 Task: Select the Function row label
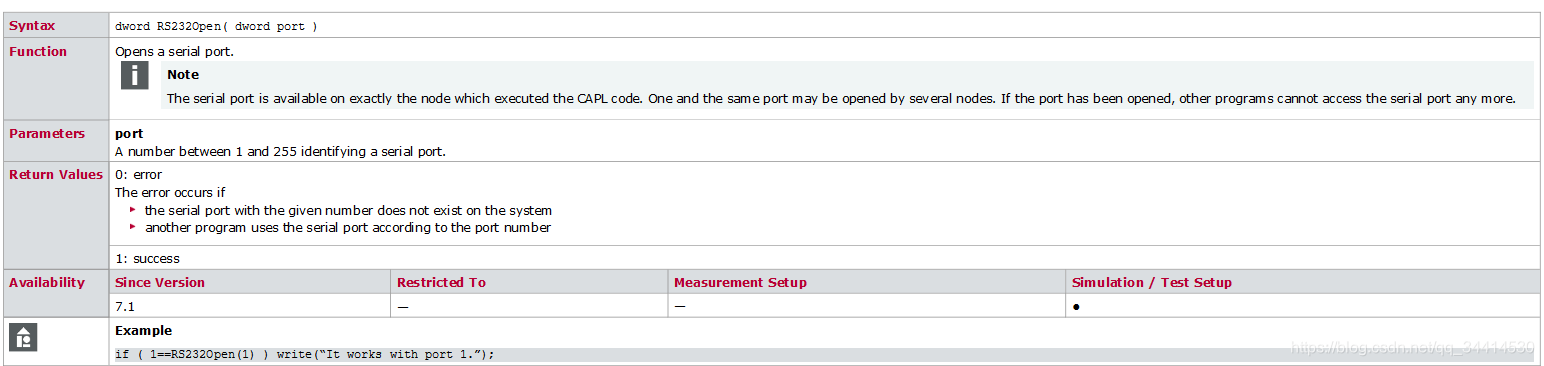[x=38, y=51]
